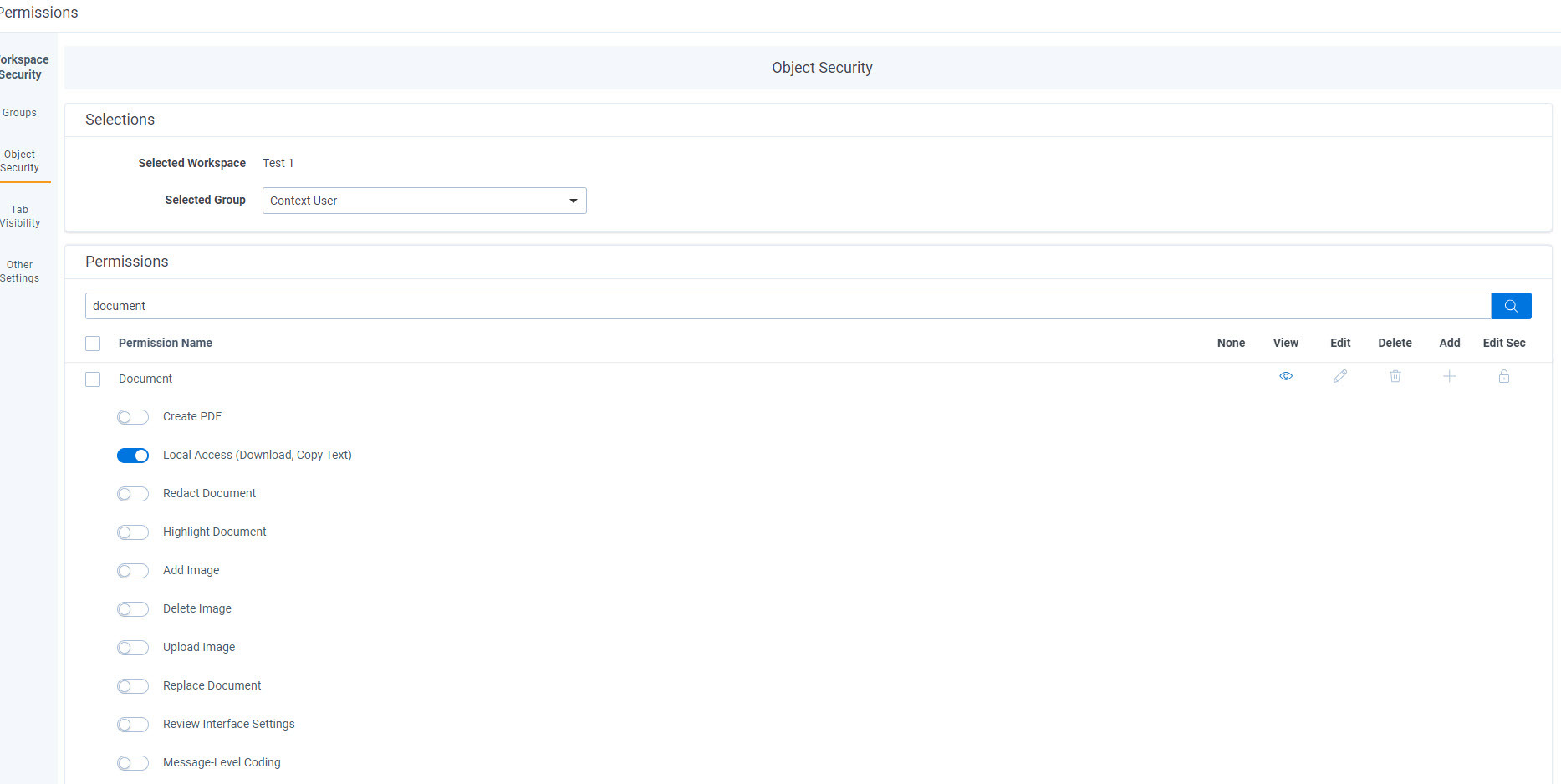Enable the Review Interface Settings switch
The width and height of the screenshot is (1561, 784).
point(133,725)
